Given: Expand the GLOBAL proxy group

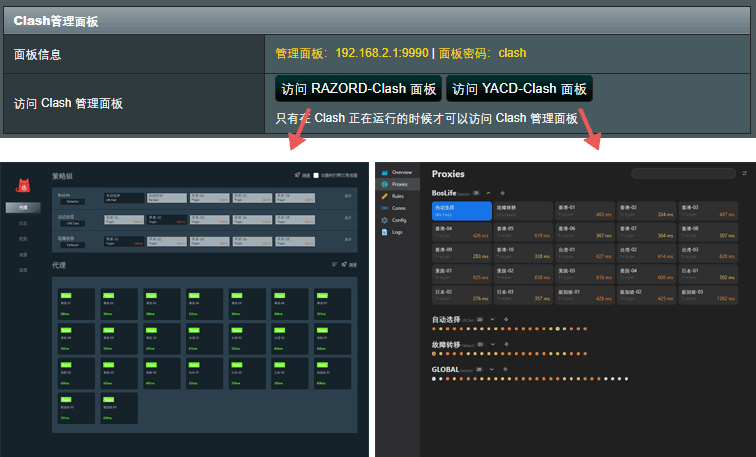Looking at the screenshot, I should (492, 369).
